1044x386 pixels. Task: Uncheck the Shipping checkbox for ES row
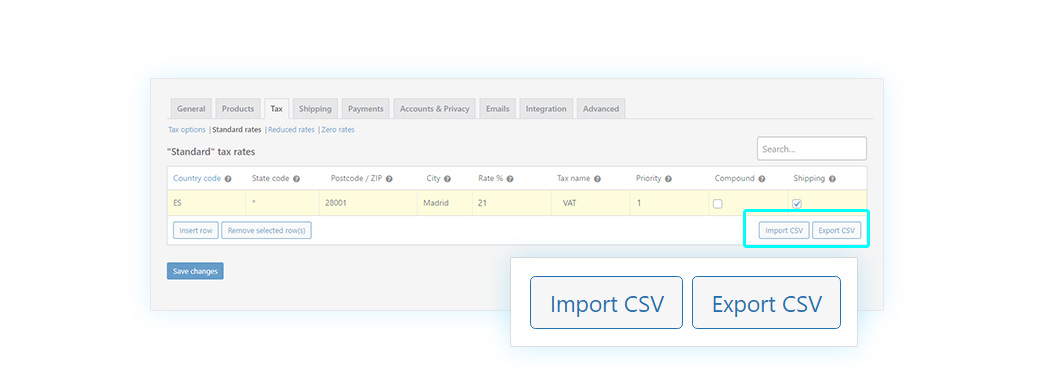click(797, 204)
